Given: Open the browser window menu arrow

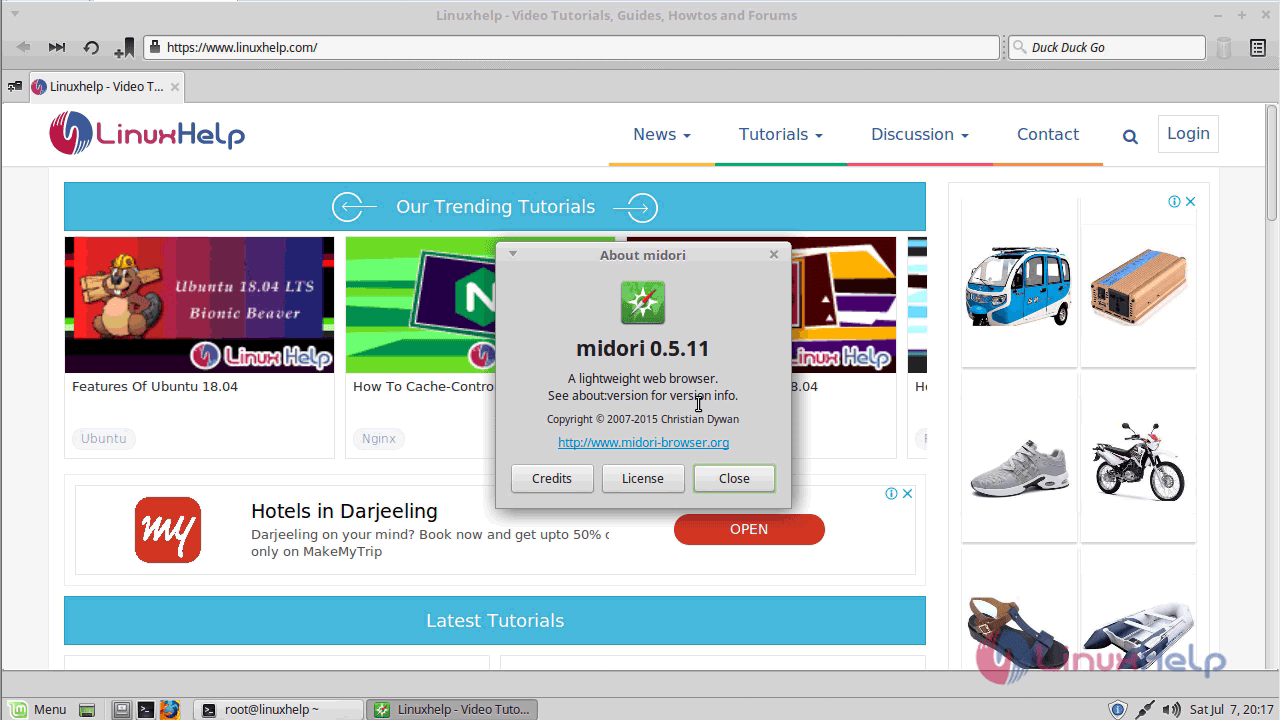Looking at the screenshot, I should 14,14.
